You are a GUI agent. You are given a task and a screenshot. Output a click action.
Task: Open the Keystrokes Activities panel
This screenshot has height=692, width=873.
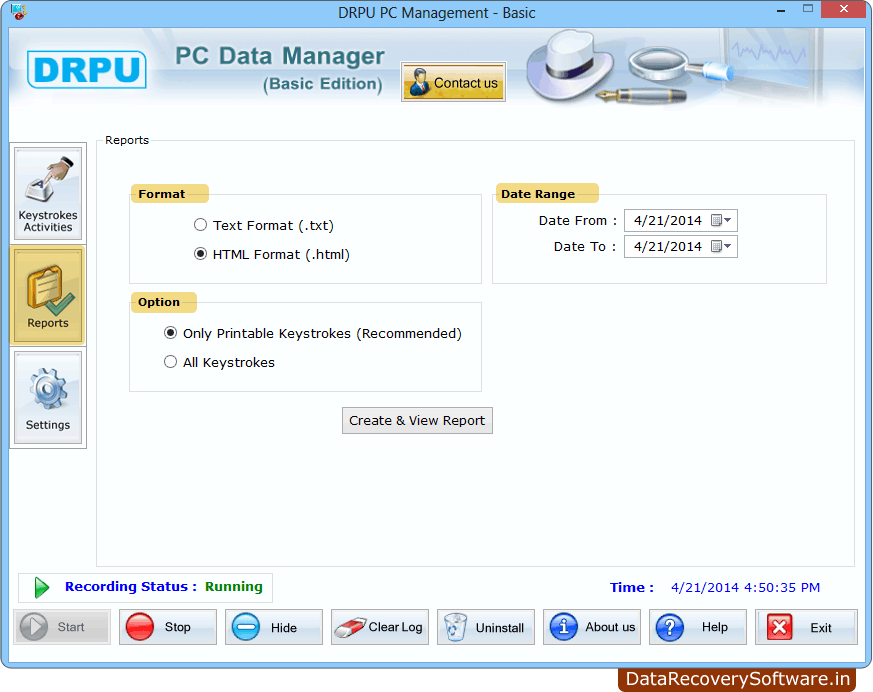[x=48, y=193]
